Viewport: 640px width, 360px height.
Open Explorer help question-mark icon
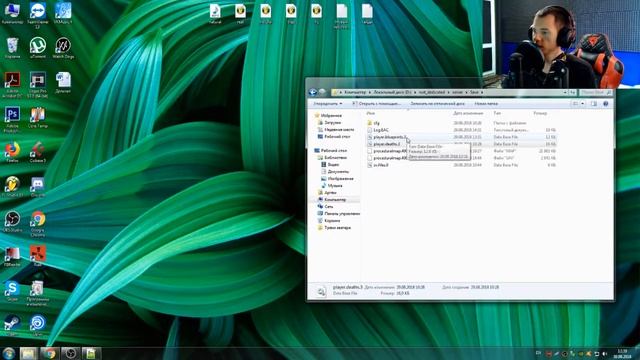(x=606, y=104)
